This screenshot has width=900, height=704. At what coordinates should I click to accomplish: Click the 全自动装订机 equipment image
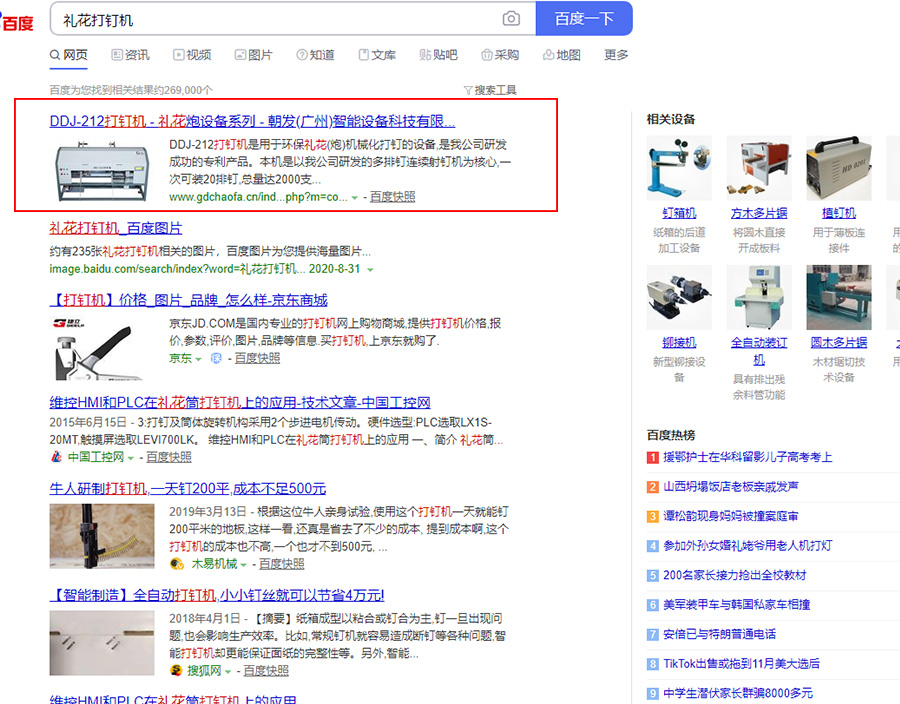pyautogui.click(x=759, y=297)
